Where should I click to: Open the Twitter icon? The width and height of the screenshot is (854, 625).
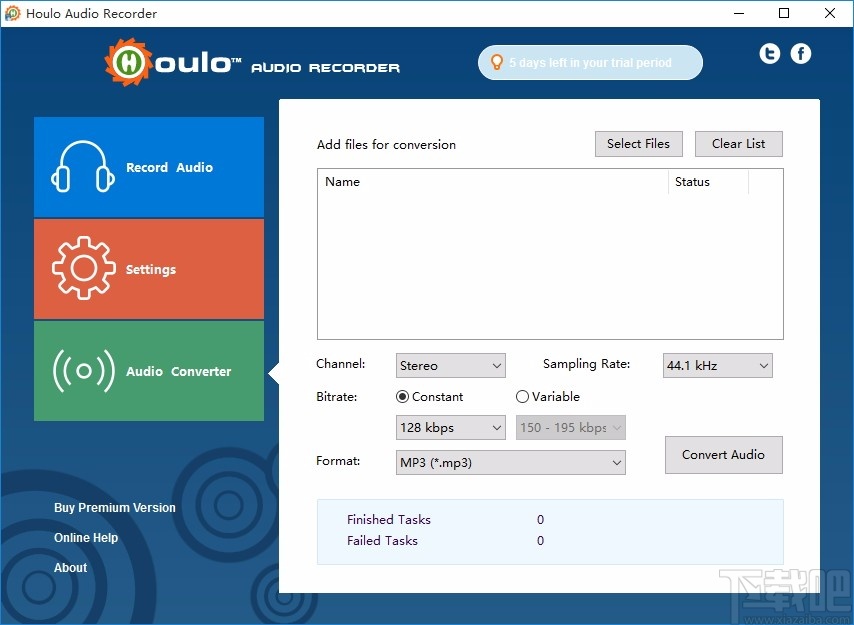point(769,53)
